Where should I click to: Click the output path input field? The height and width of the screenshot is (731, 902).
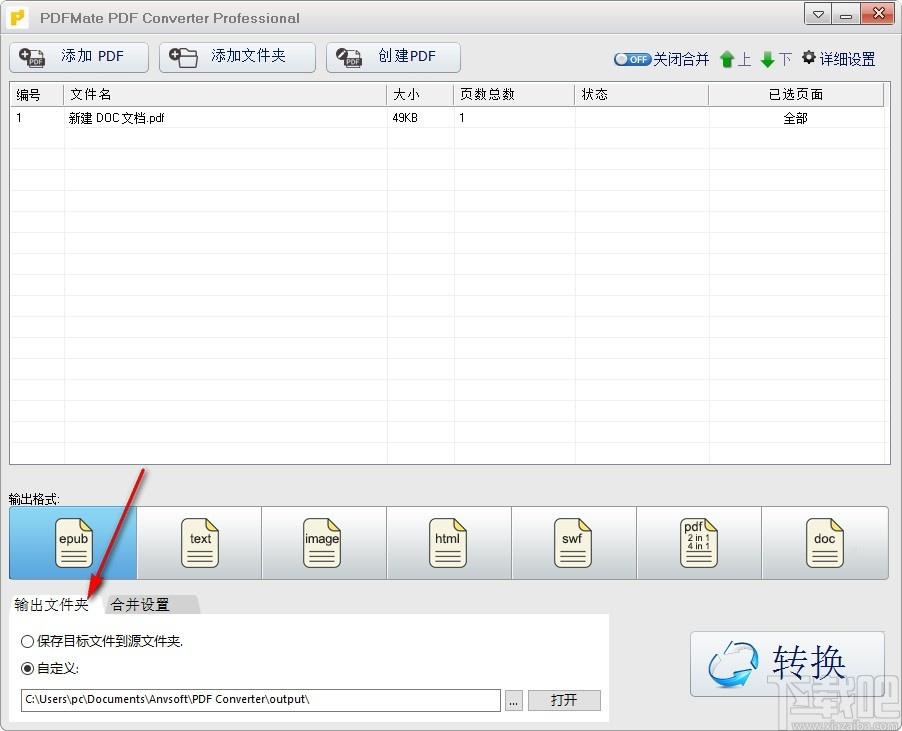261,700
